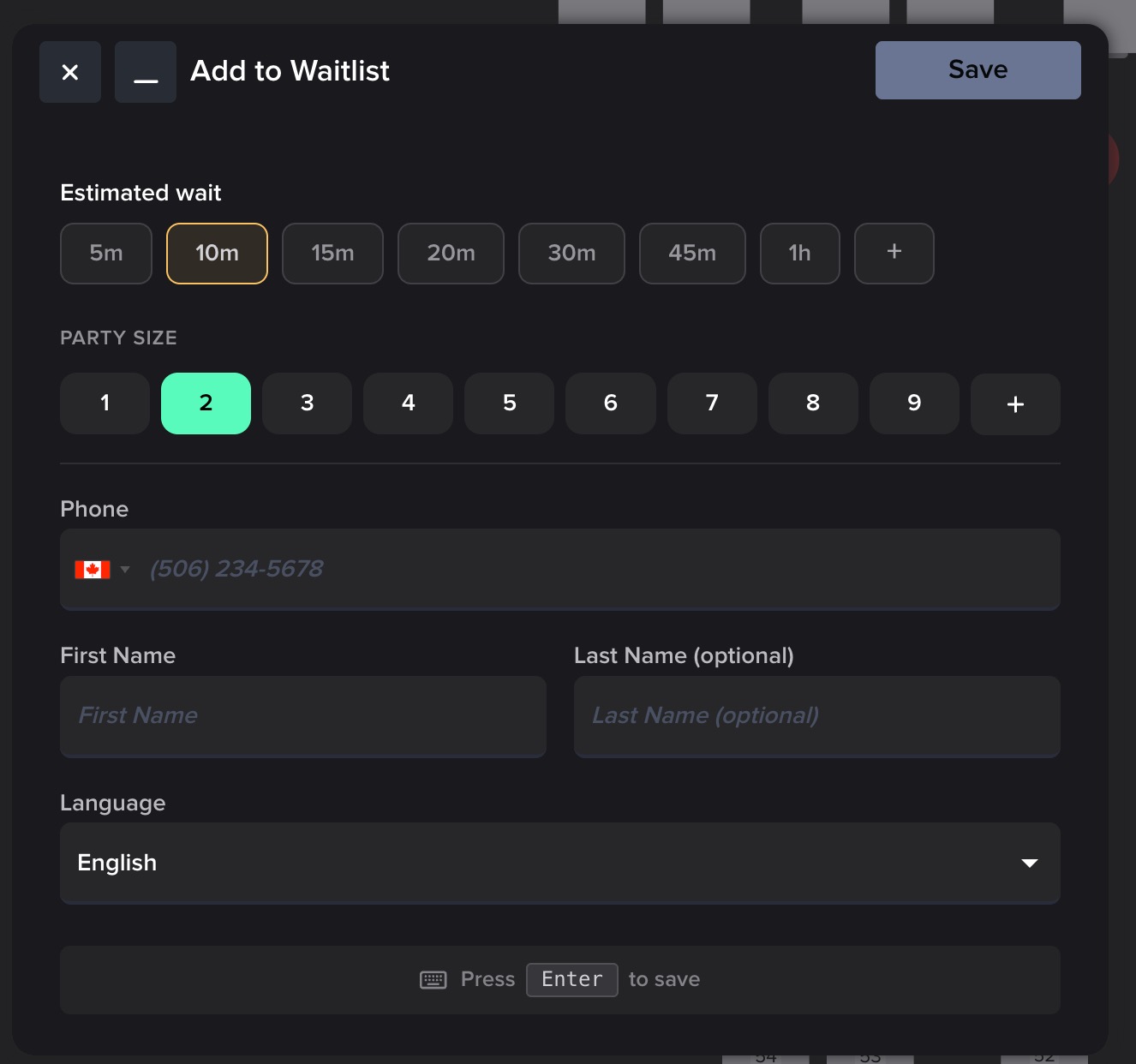Viewport: 1136px width, 1064px height.
Task: Close the Add to Waitlist dialog
Action: [70, 72]
